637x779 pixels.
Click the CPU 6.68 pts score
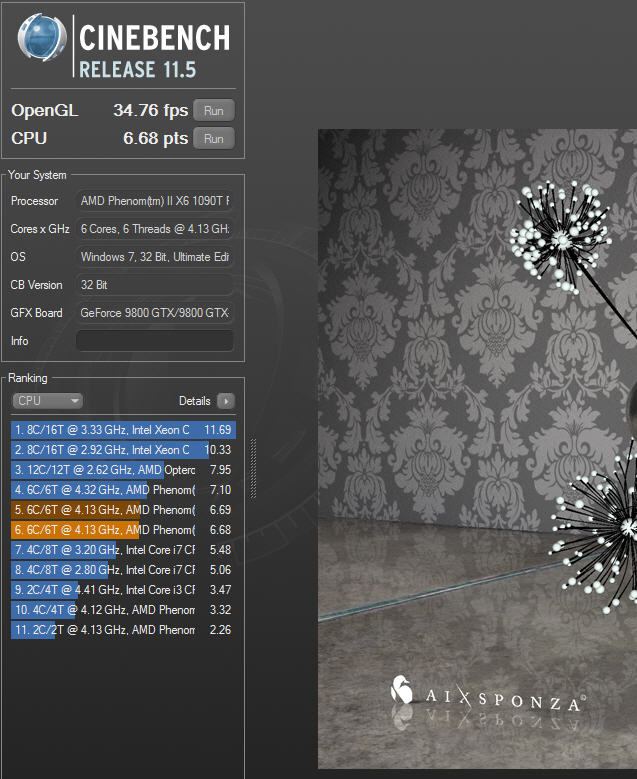point(156,139)
